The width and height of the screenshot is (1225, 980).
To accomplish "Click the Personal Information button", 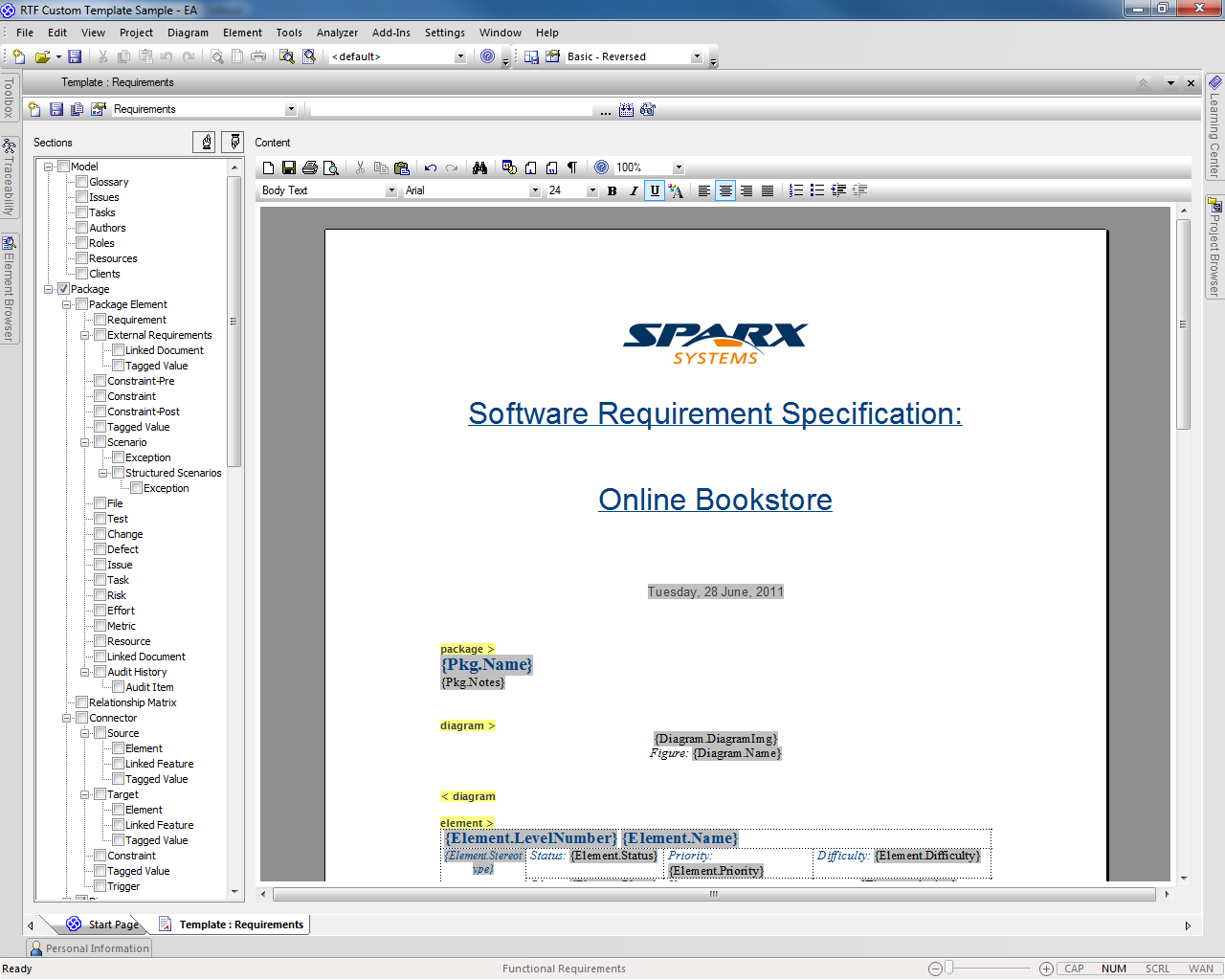I will point(89,948).
